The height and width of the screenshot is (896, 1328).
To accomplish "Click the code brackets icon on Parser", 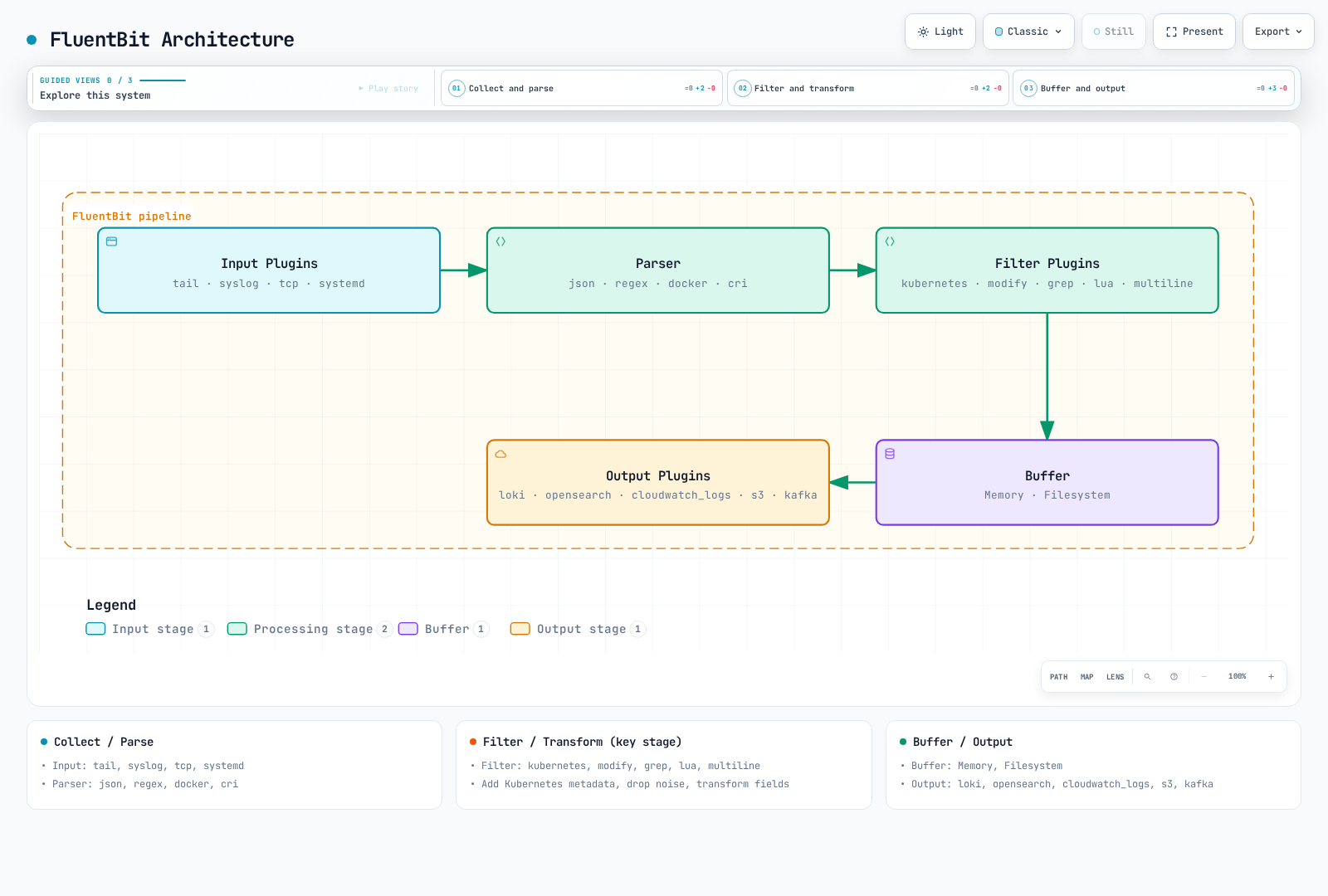I will pos(500,241).
